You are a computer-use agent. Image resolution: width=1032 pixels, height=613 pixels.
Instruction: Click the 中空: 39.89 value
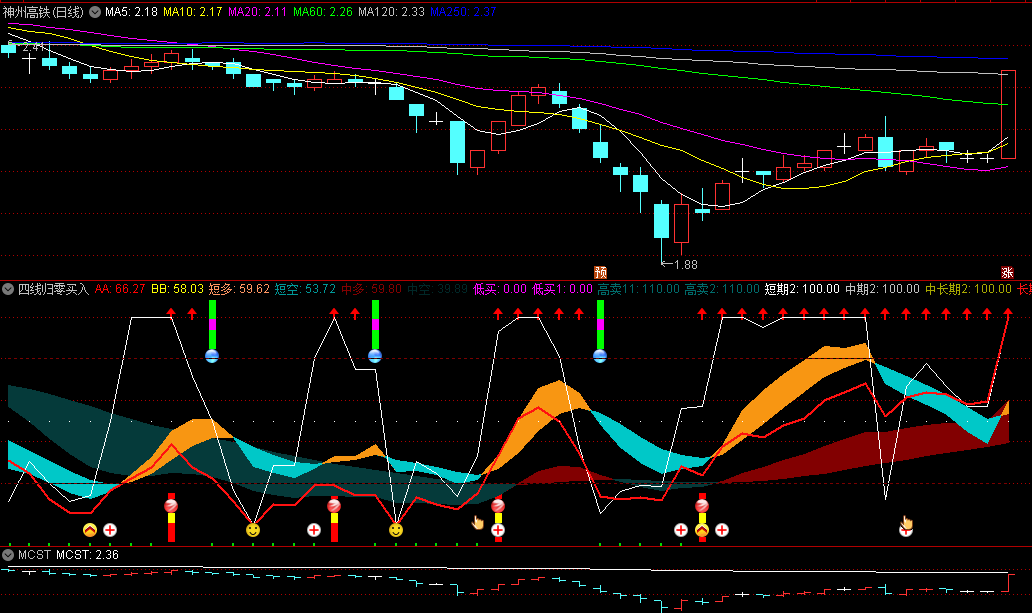437,289
